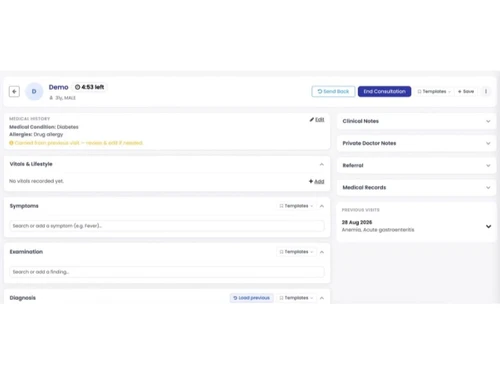Click Load previous in Diagnosis section
Screen dimensions: 500x375
click(x=252, y=298)
